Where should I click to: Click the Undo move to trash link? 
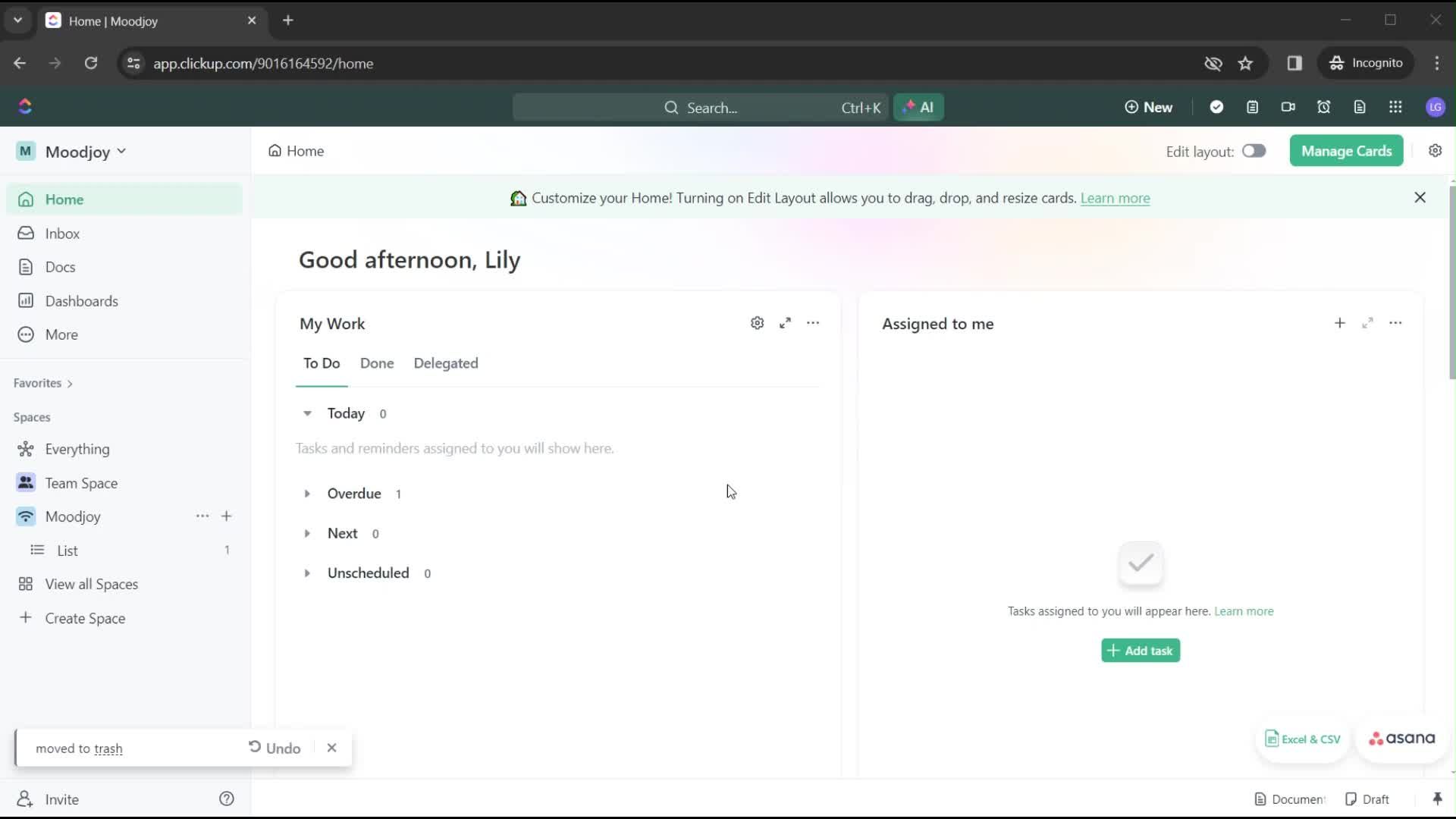click(275, 747)
